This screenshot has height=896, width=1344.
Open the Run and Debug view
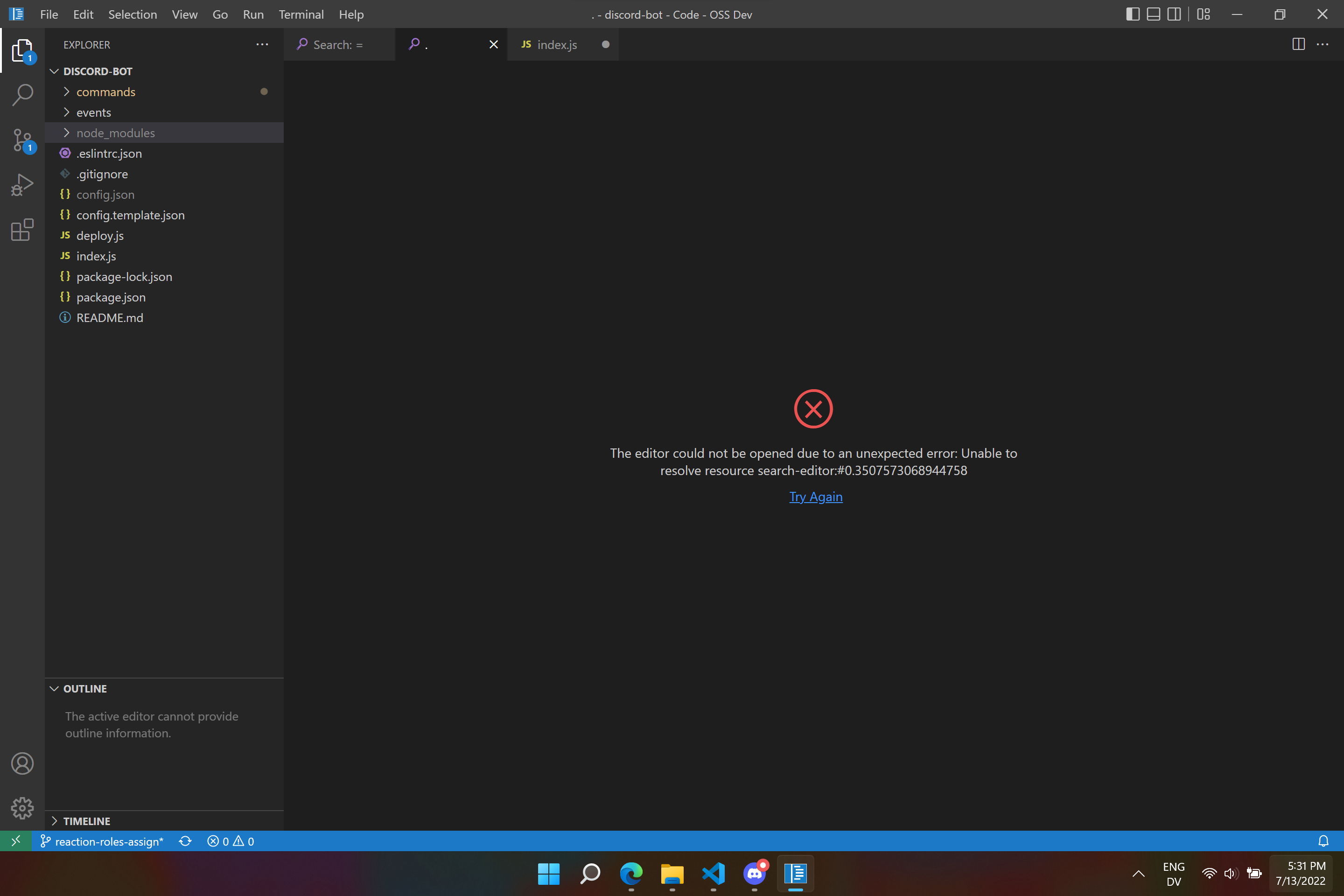(x=22, y=184)
